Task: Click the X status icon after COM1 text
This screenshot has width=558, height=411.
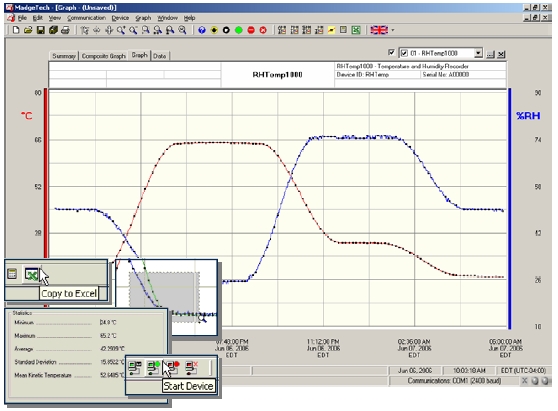Action: click(x=525, y=381)
